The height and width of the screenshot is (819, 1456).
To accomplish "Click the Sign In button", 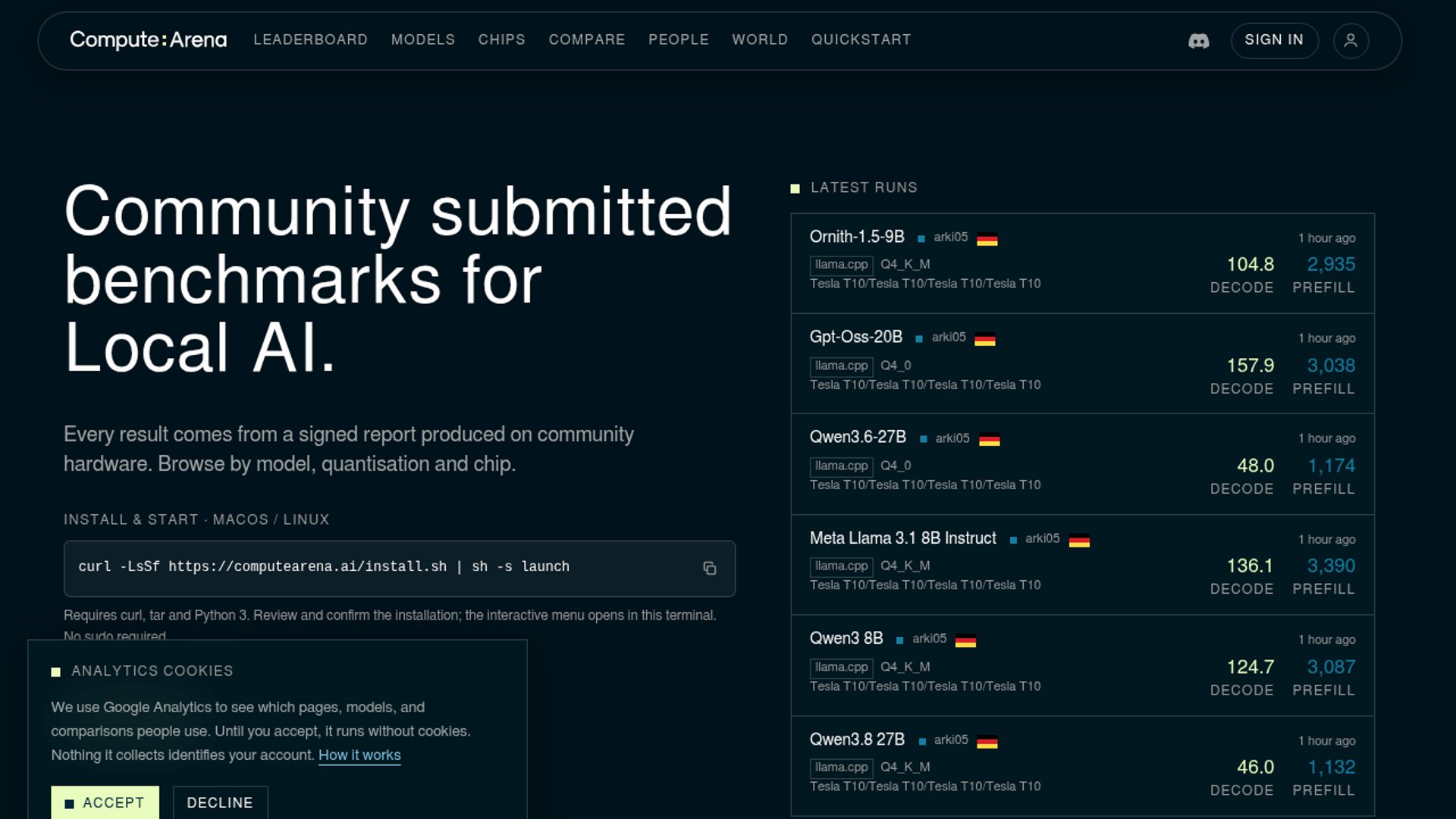I will [x=1274, y=40].
